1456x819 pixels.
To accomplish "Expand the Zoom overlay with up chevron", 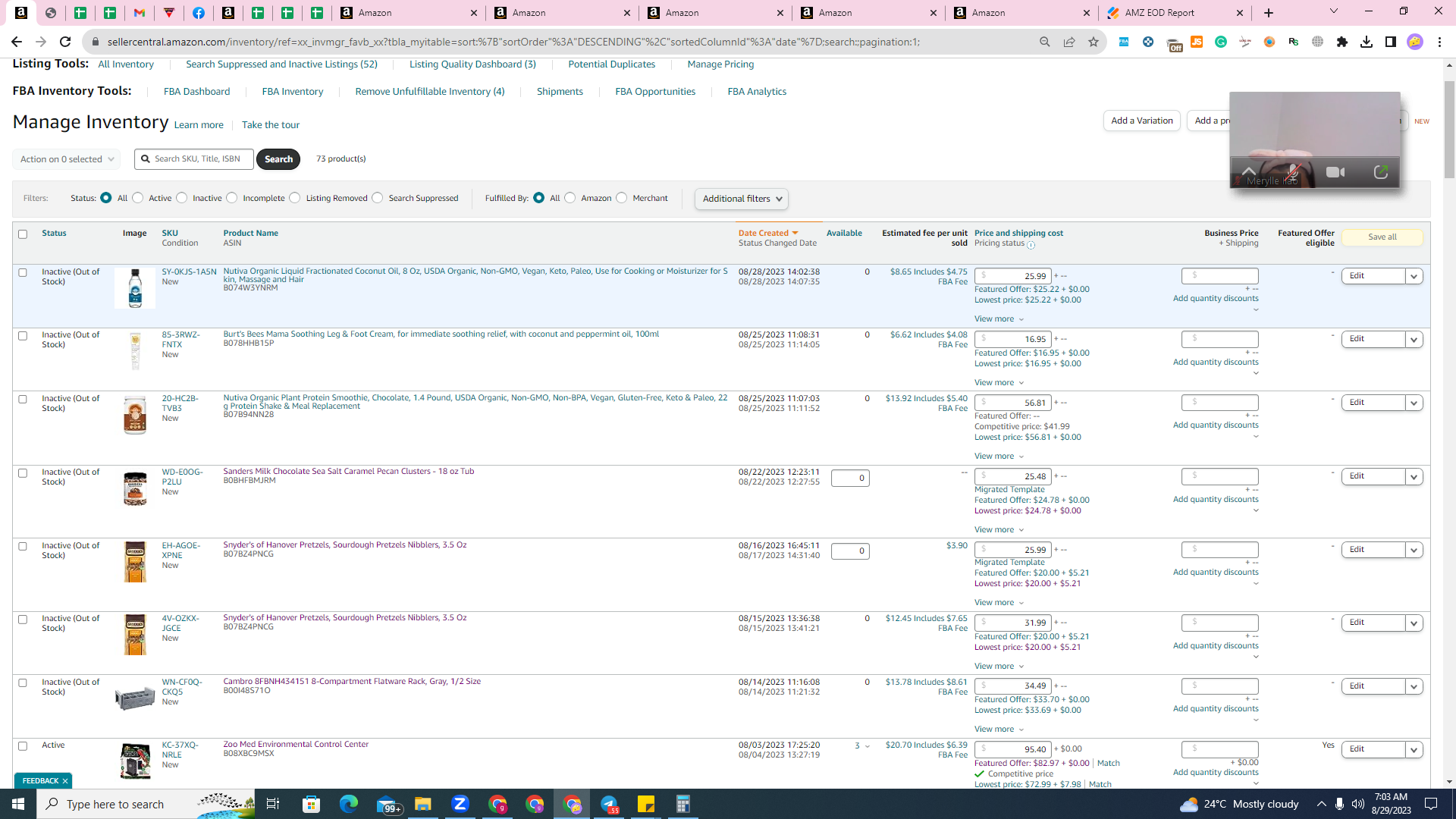I will [1248, 171].
